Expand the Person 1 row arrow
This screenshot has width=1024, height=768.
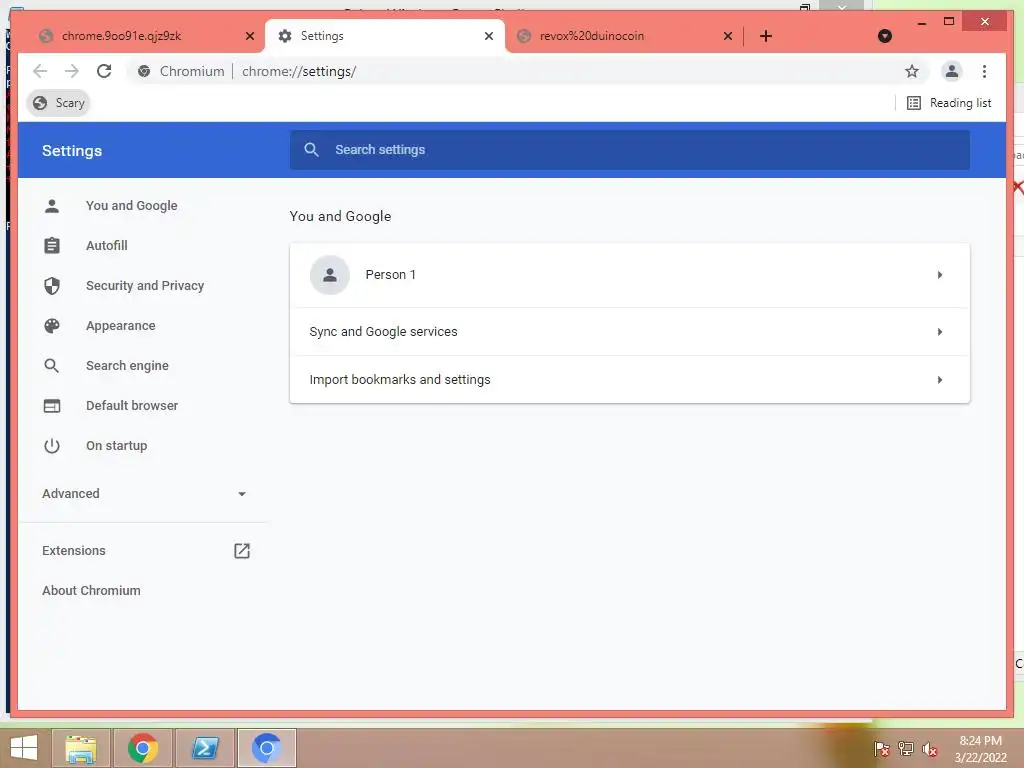click(x=940, y=275)
